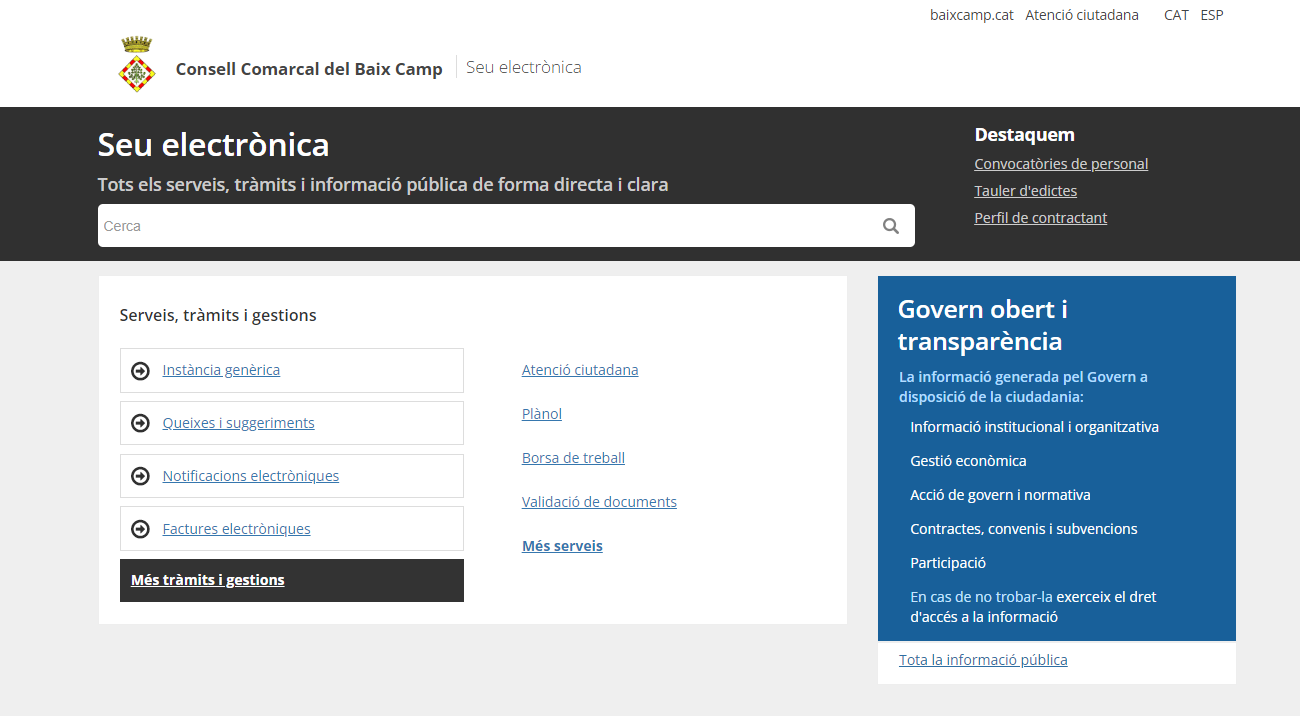Click Tota la informació pública link

tap(983, 660)
